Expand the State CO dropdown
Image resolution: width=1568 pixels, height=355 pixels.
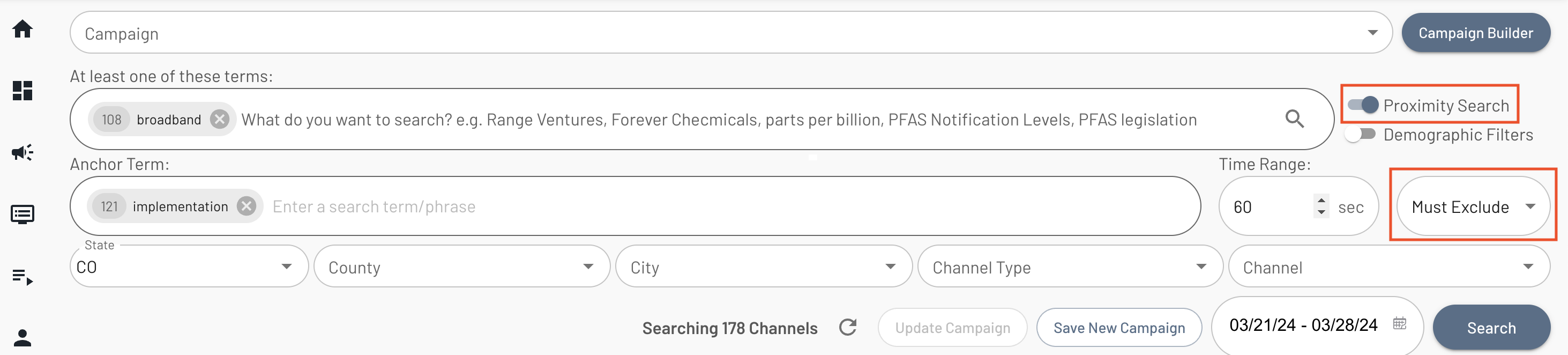(x=189, y=267)
